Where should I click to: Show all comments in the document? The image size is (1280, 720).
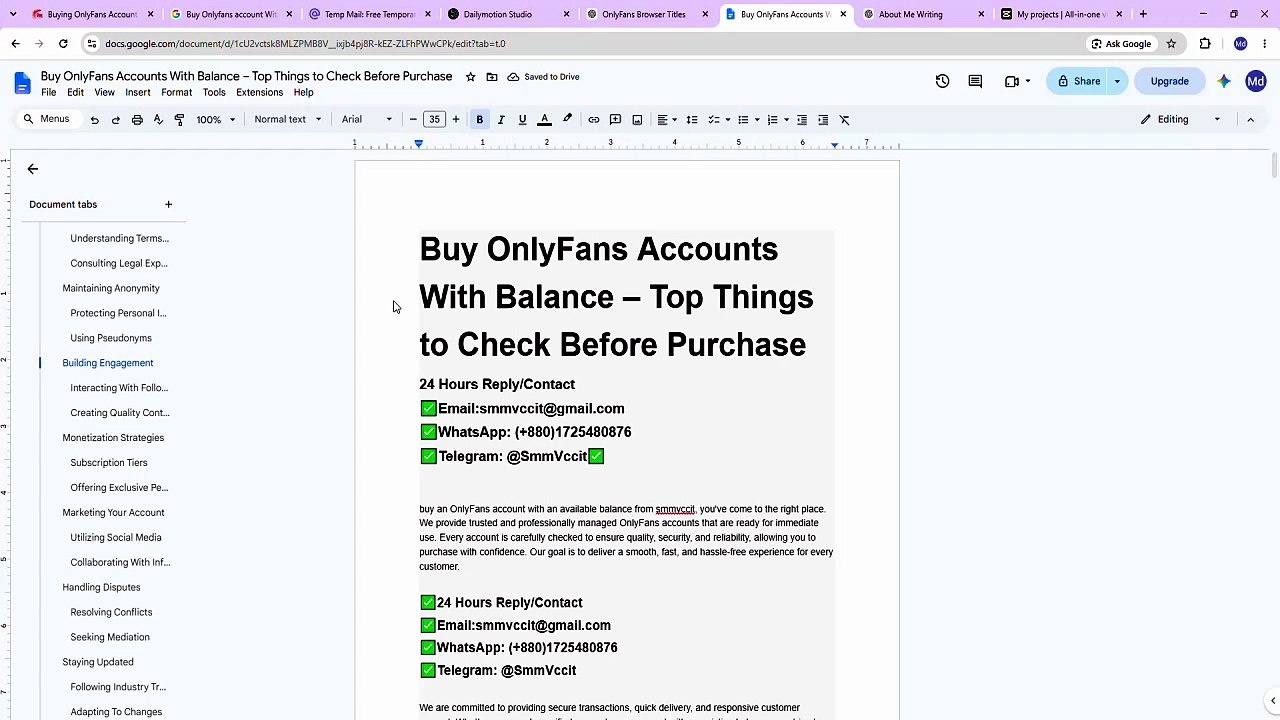(x=975, y=81)
